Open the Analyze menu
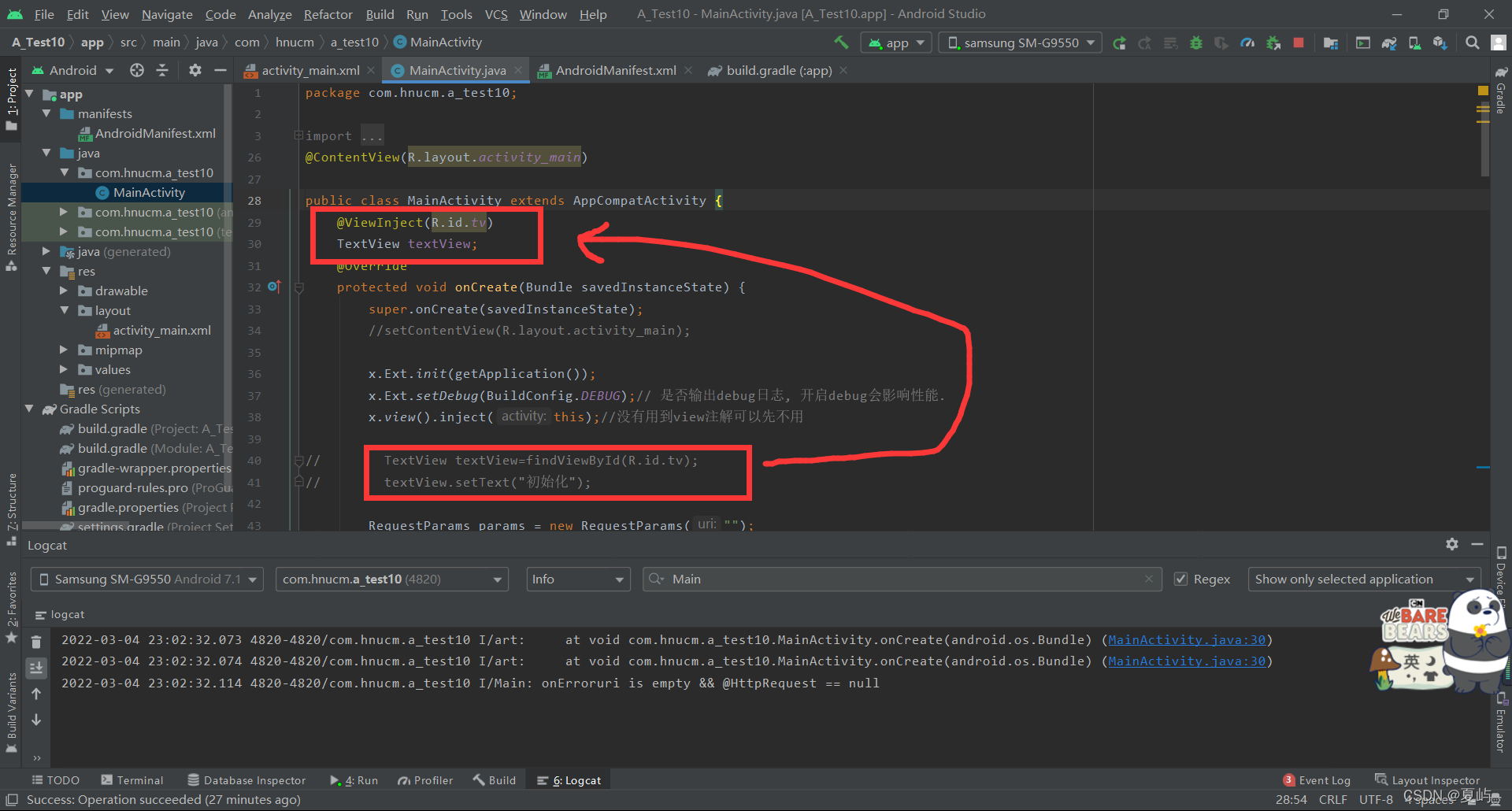Screen dimensions: 1512x811 (269, 14)
